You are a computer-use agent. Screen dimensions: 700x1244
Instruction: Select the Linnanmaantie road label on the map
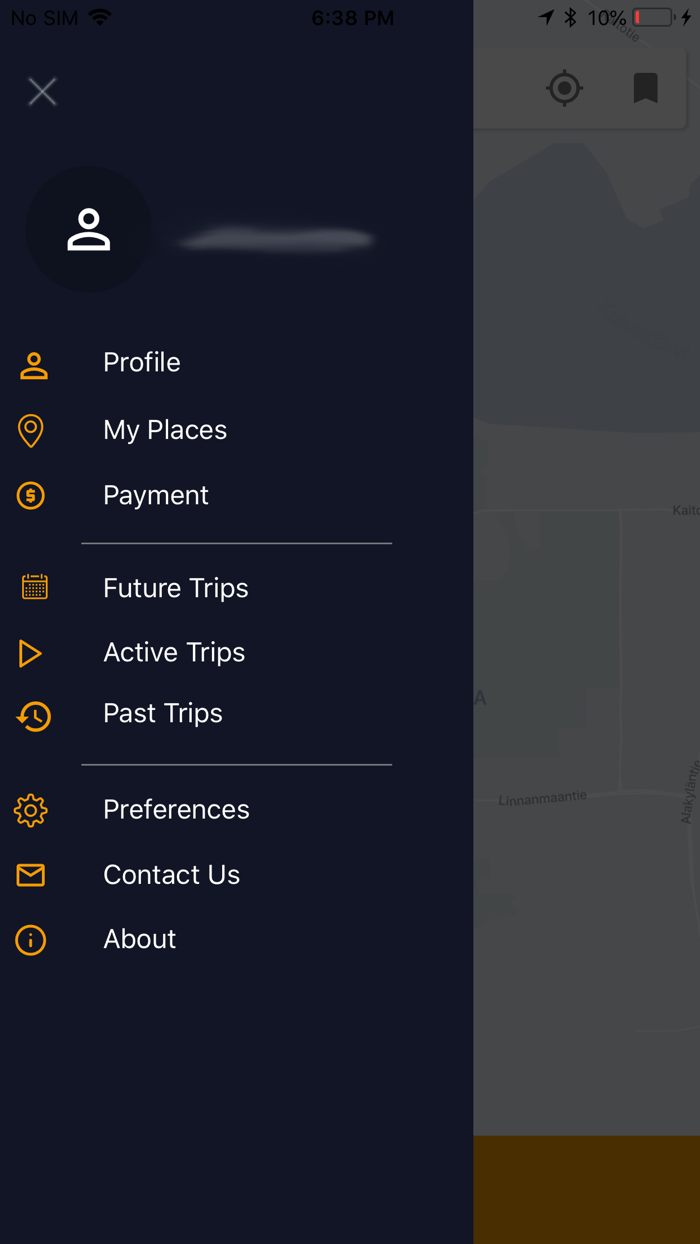tap(541, 798)
